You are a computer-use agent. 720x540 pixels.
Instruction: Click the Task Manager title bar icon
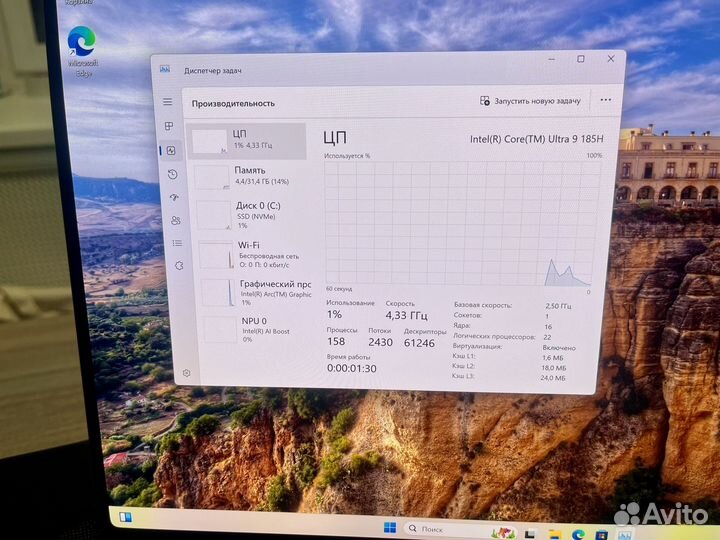[165, 69]
